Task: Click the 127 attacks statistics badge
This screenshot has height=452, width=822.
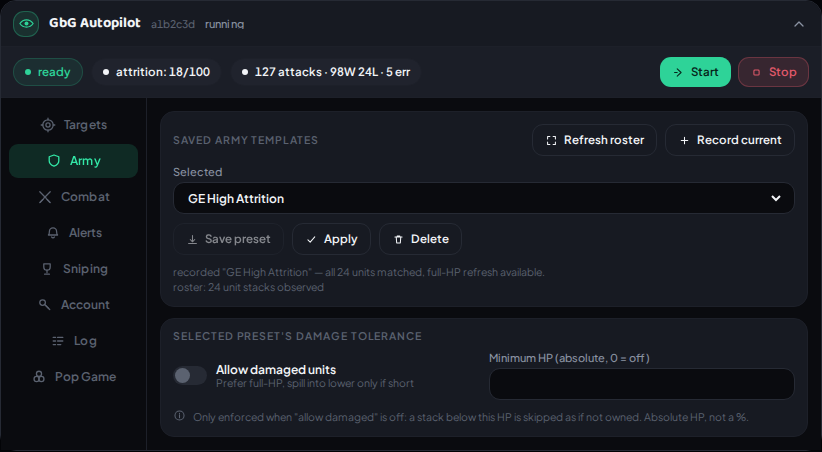Action: click(326, 72)
